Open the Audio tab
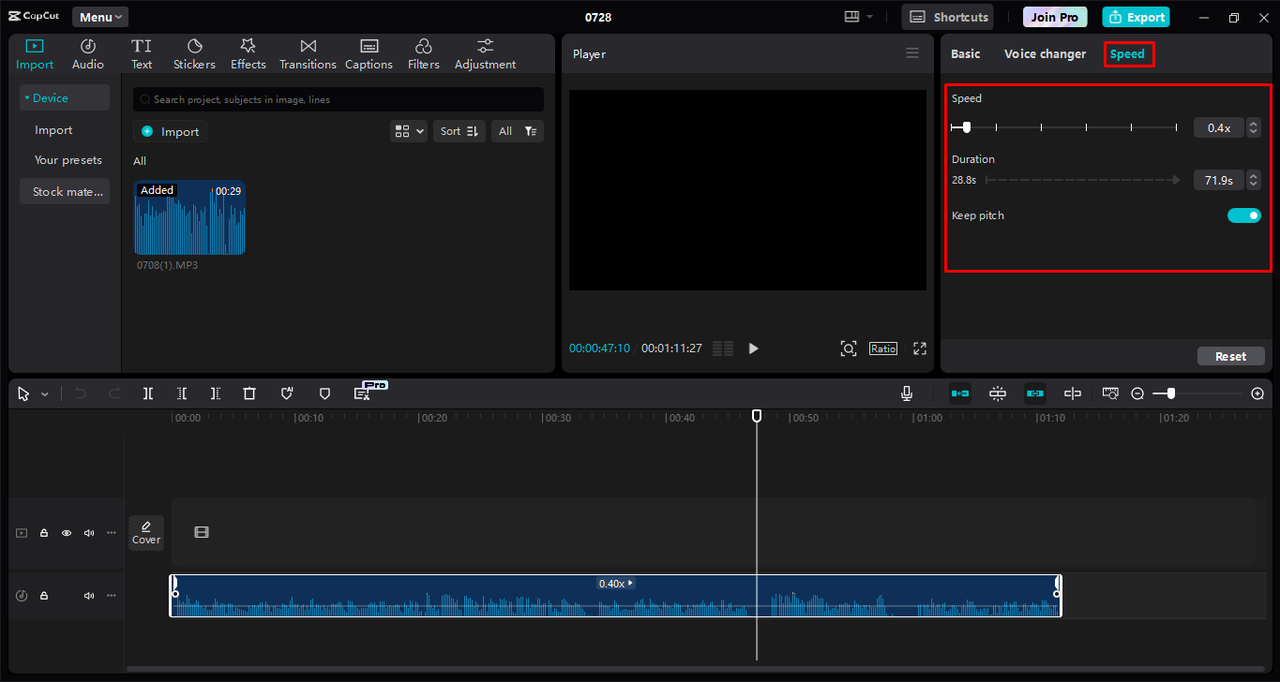 point(88,54)
